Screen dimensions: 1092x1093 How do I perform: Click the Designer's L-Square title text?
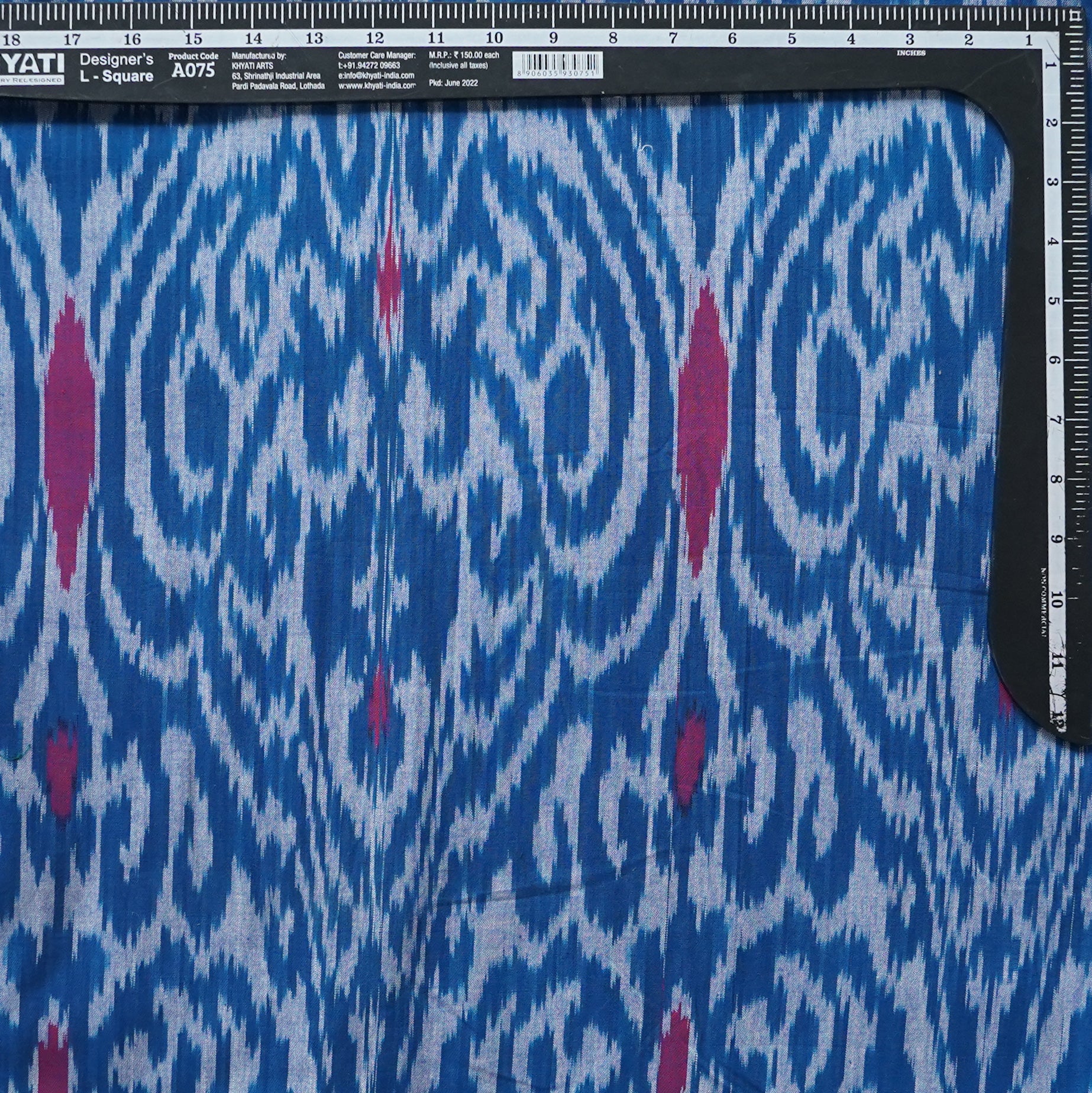pyautogui.click(x=117, y=67)
